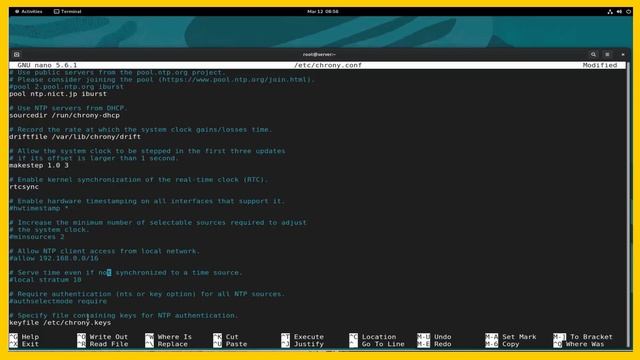The height and width of the screenshot is (360, 640).
Task: Click the Write Out shortcut label
Action: tap(109, 337)
